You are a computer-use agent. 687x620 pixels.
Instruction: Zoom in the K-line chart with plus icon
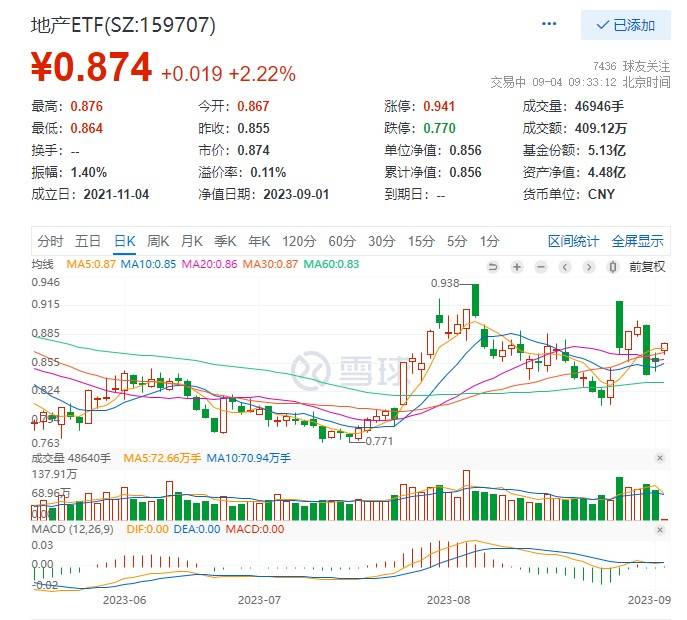pos(516,266)
